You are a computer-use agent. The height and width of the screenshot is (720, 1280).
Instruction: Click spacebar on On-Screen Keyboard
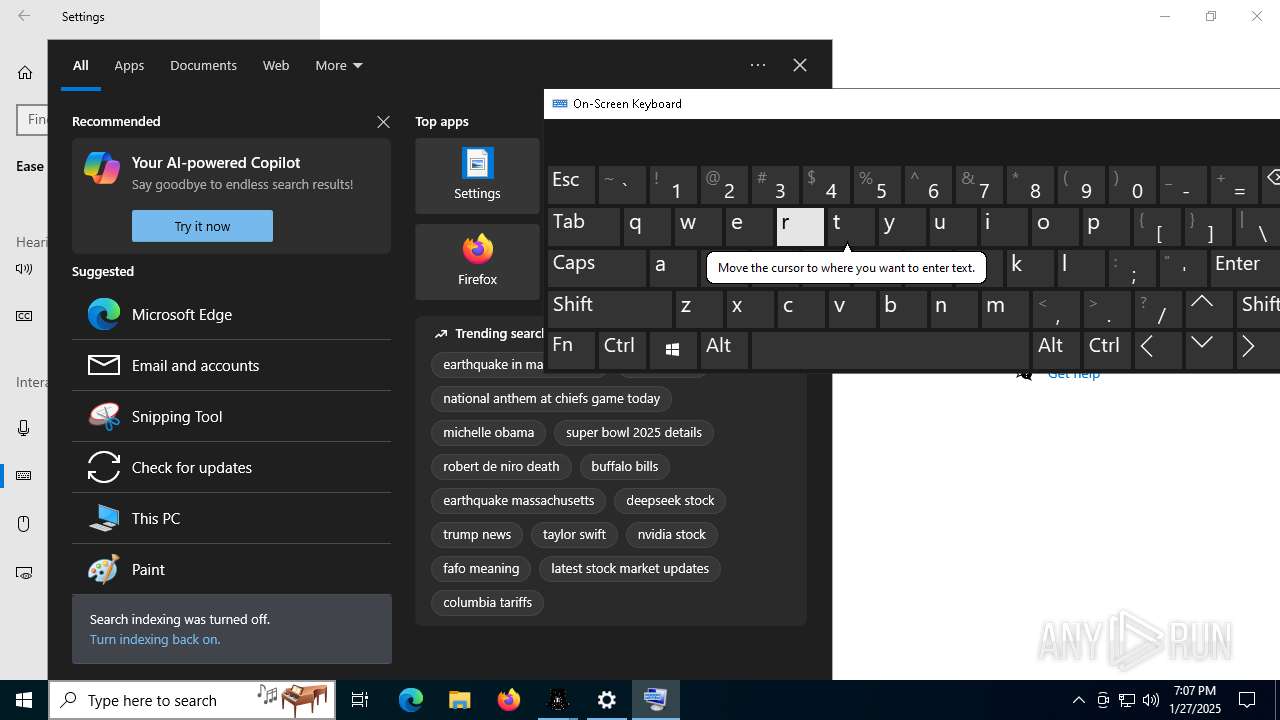coord(890,350)
